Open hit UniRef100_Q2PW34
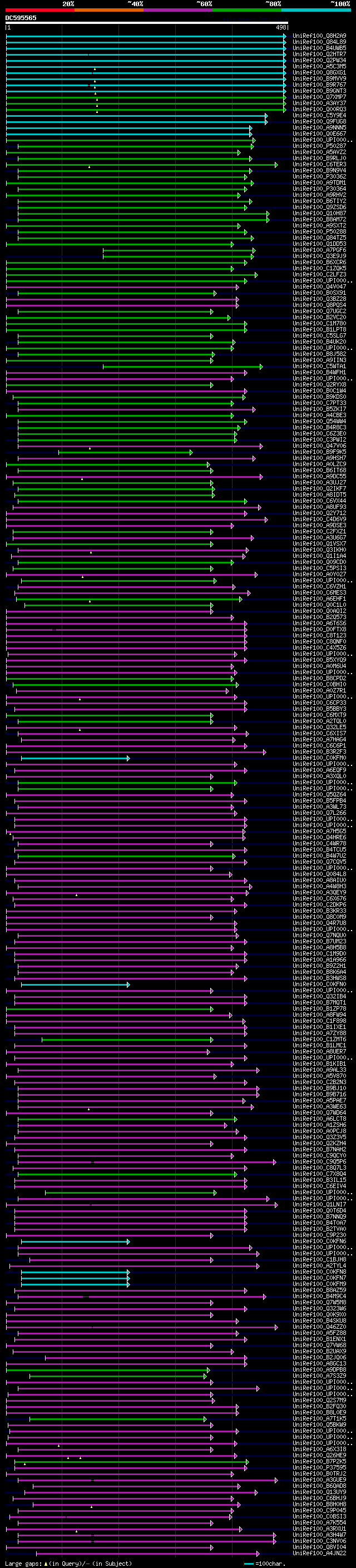 coord(319,60)
